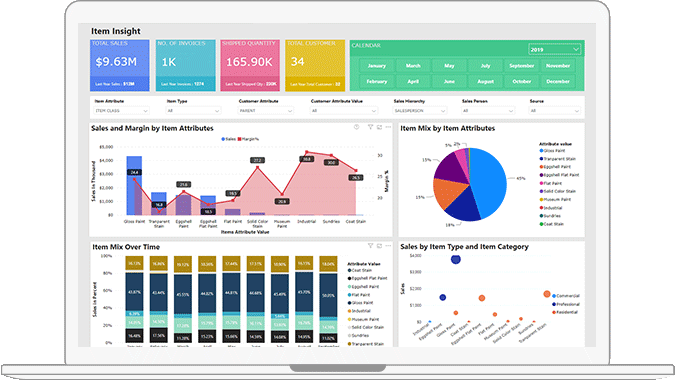Select July in the calendar
This screenshot has width=675, height=380.
(x=485, y=66)
